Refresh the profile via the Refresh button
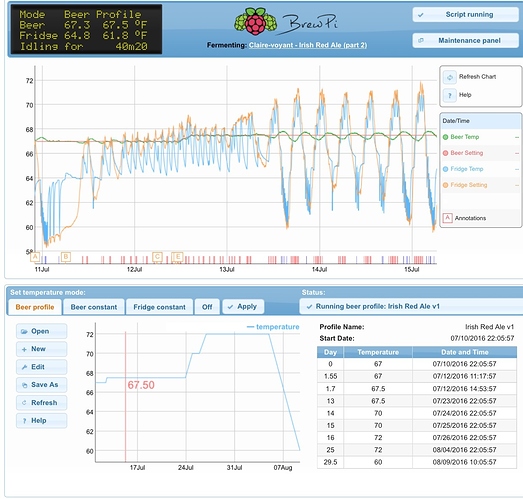The height and width of the screenshot is (499, 523). (41, 403)
